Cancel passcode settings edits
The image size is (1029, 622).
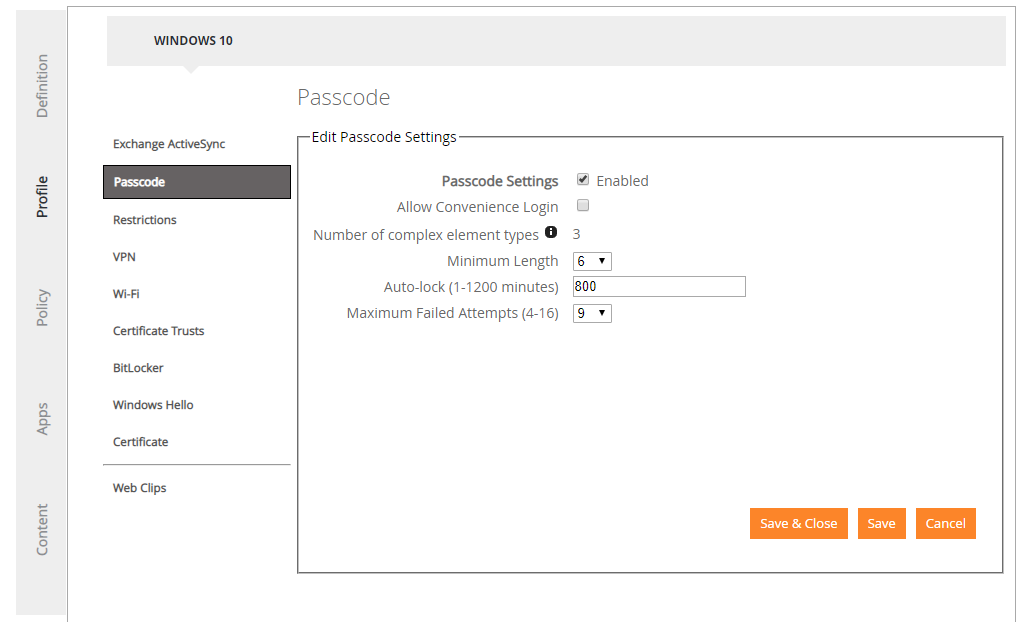(946, 524)
